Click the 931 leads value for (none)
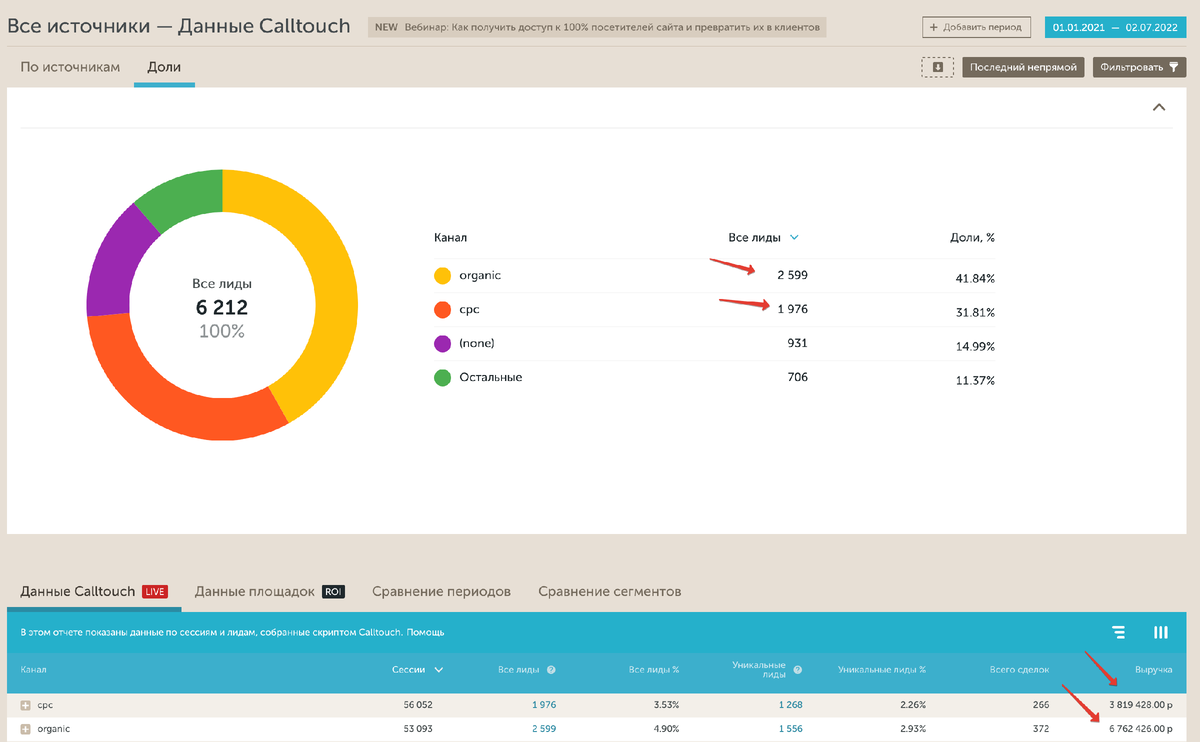Image resolution: width=1200 pixels, height=742 pixels. point(797,343)
